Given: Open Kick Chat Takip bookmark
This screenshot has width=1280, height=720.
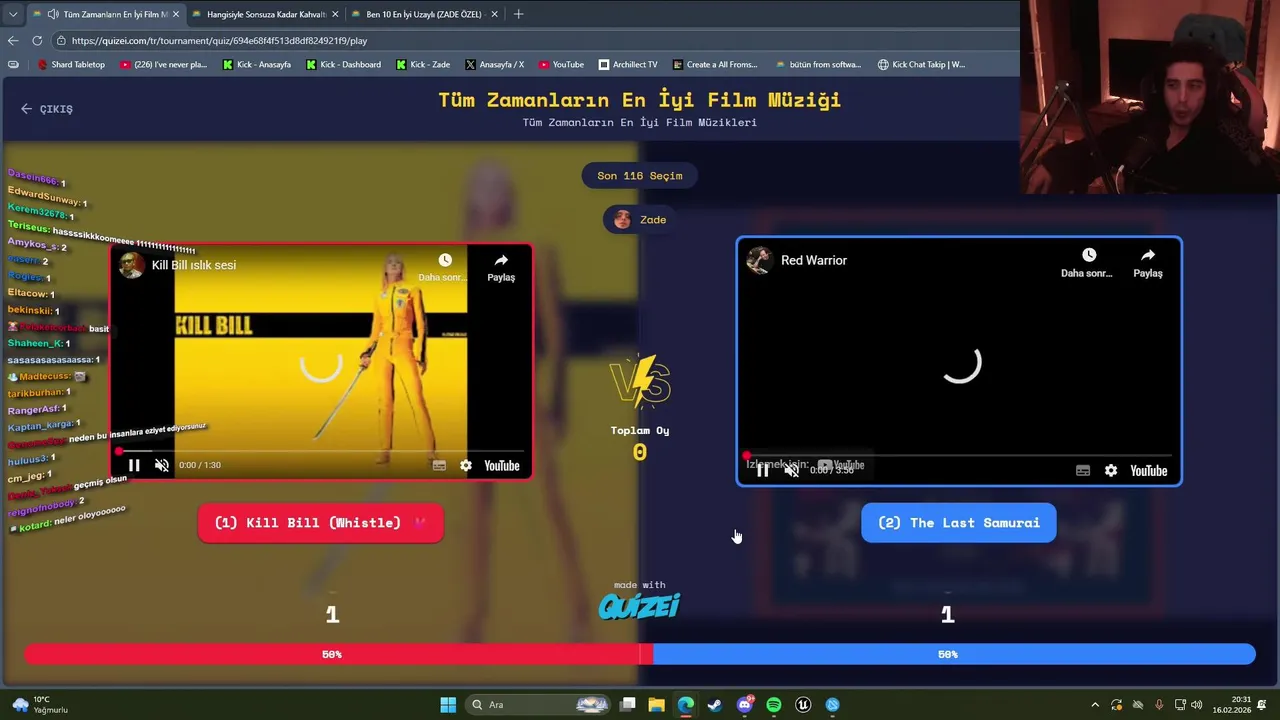Looking at the screenshot, I should click(921, 64).
